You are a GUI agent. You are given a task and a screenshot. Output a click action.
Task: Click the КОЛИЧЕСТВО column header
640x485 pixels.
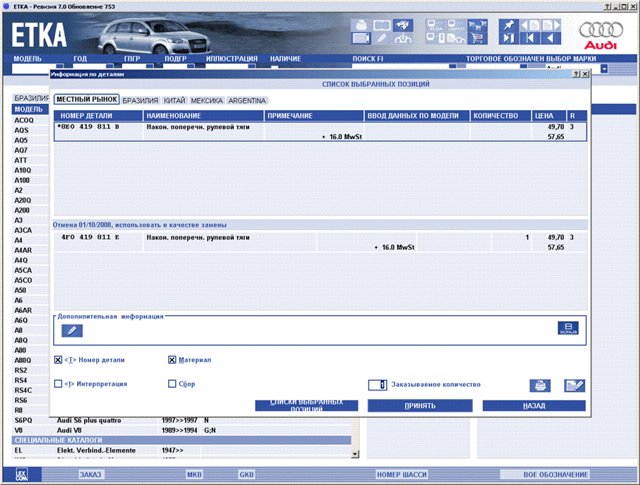click(500, 116)
